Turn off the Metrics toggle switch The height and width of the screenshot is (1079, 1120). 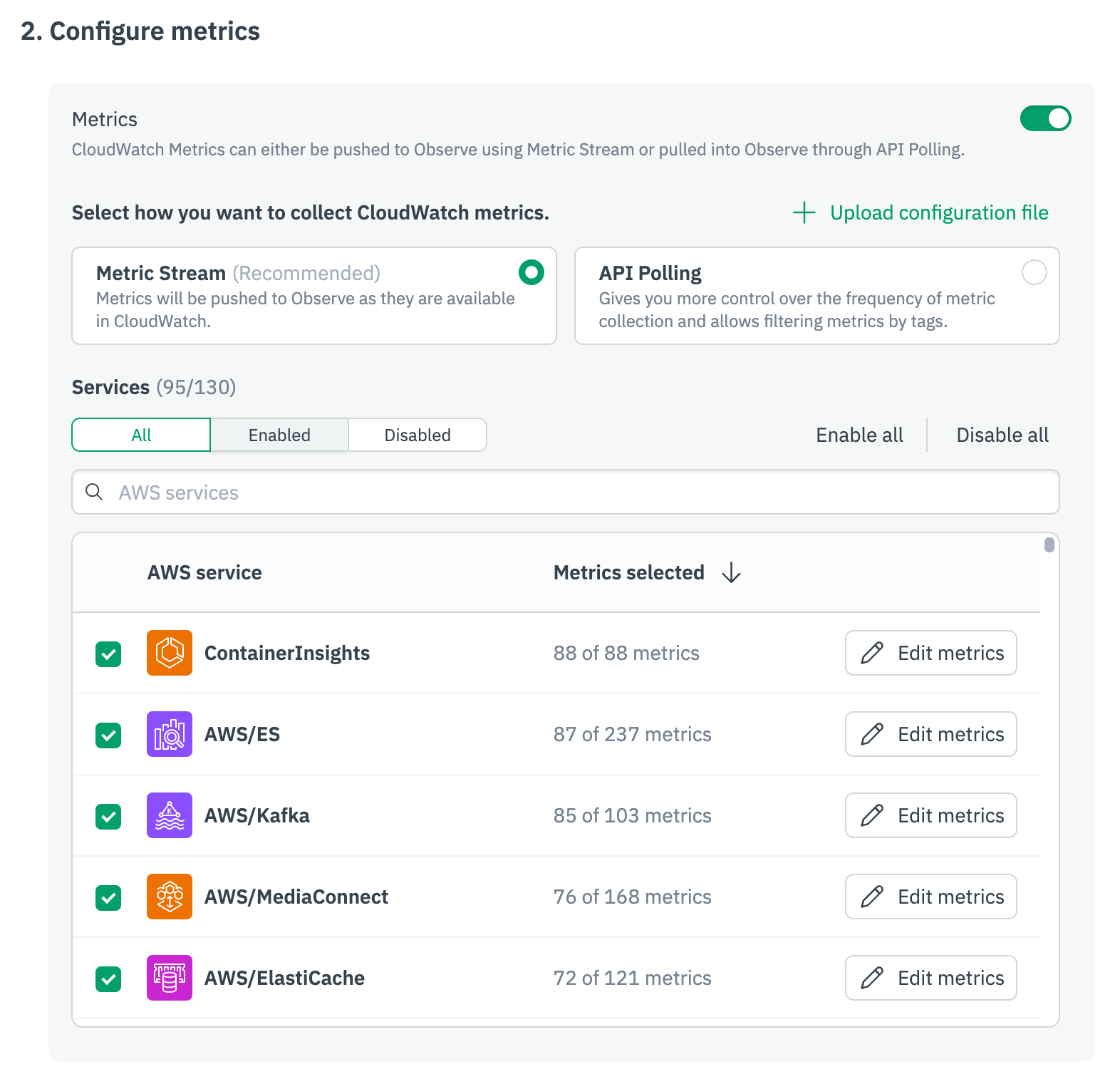pos(1045,118)
